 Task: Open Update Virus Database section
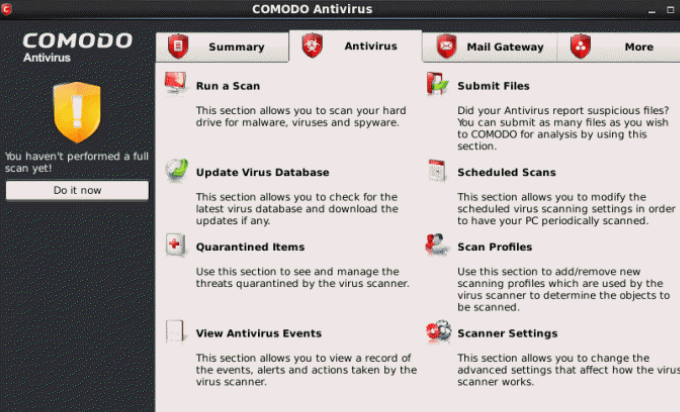pyautogui.click(x=262, y=172)
